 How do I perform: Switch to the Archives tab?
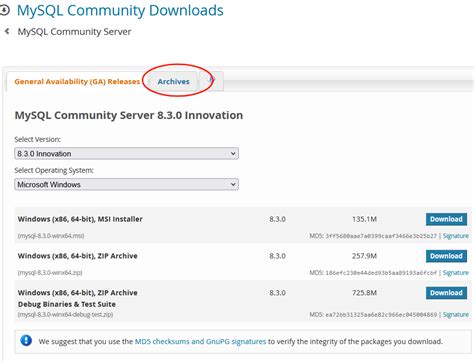pos(173,81)
